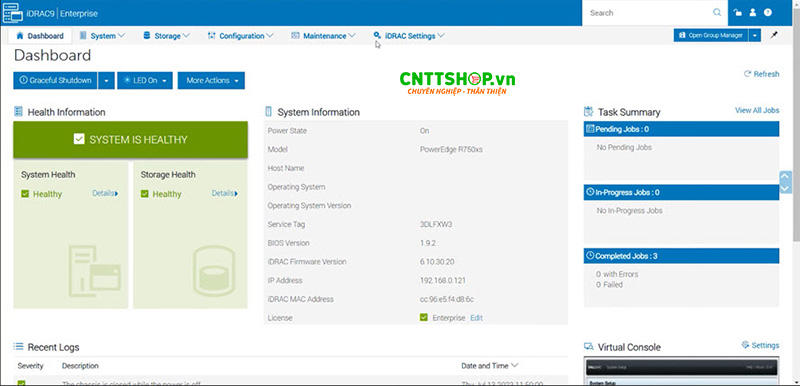Open System Health Details link

tap(105, 193)
